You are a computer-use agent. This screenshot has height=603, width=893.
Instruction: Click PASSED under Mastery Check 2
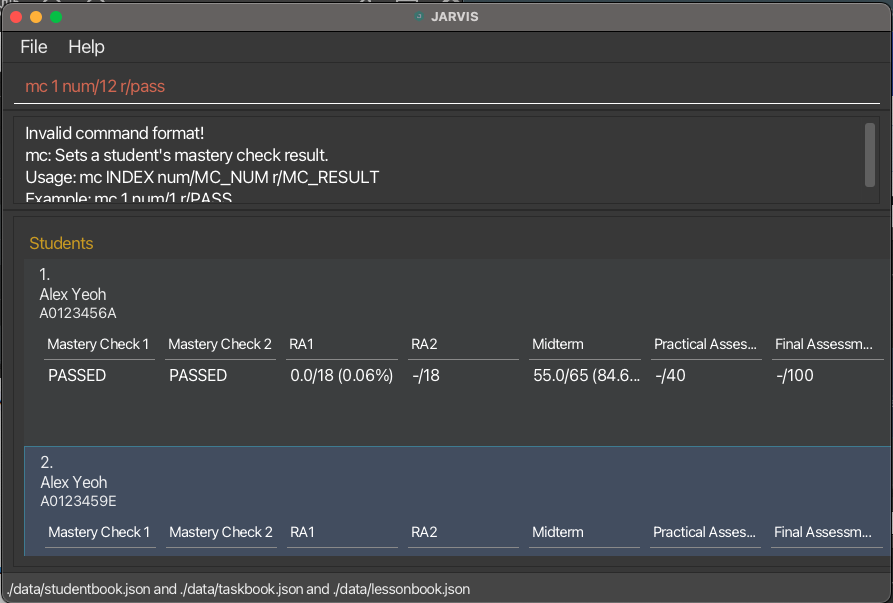pos(198,375)
